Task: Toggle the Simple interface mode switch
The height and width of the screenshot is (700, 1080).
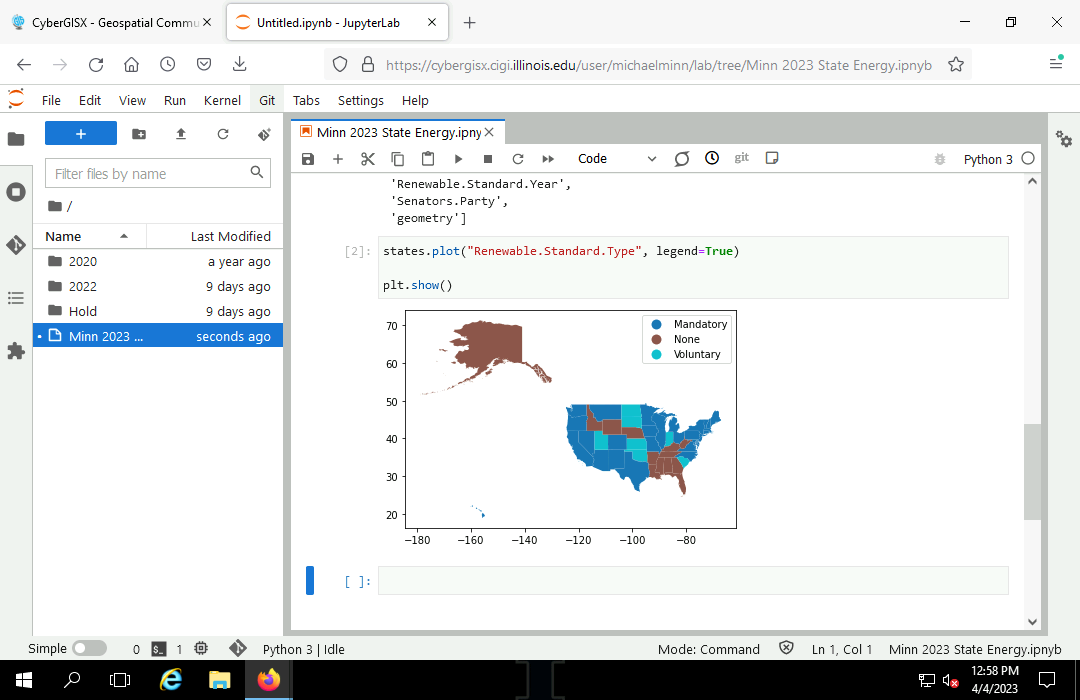Action: (89, 649)
